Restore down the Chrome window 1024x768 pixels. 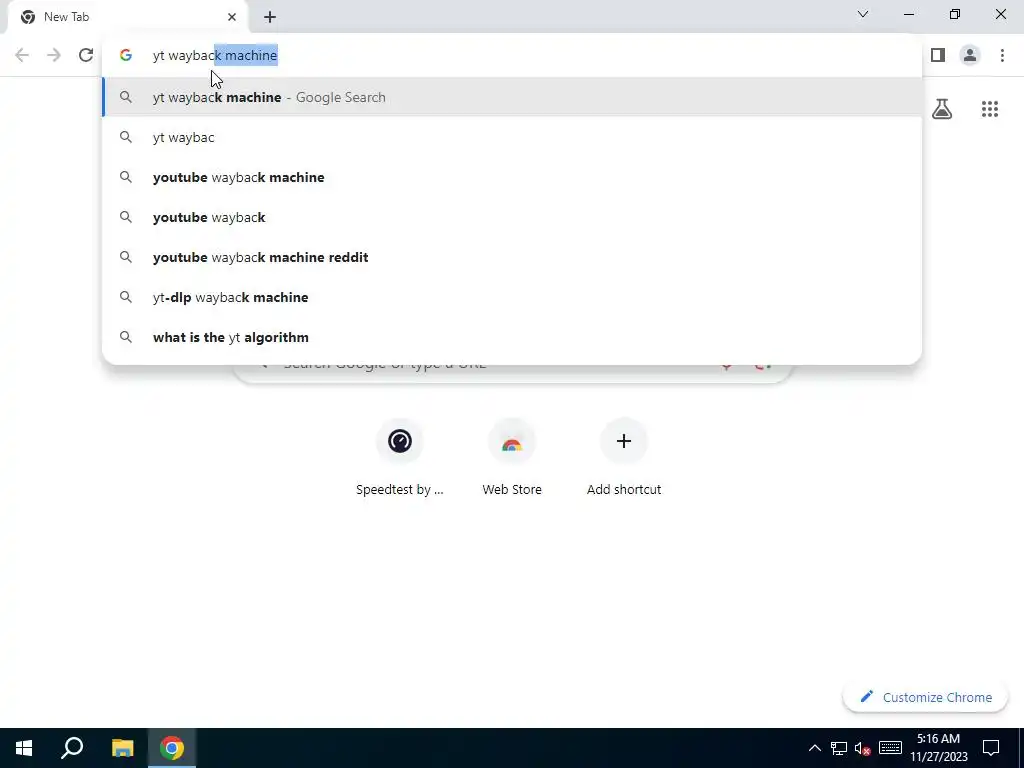pyautogui.click(x=954, y=14)
